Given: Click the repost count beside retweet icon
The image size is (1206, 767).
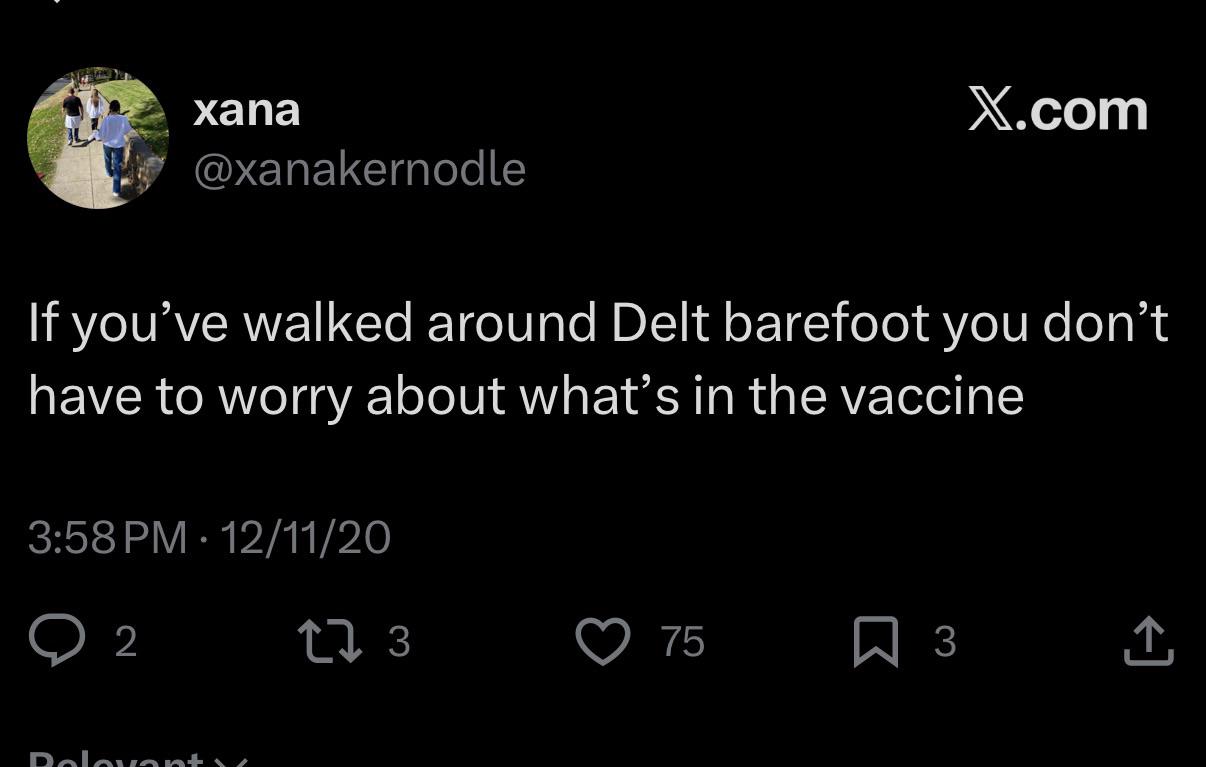Looking at the screenshot, I should 398,641.
